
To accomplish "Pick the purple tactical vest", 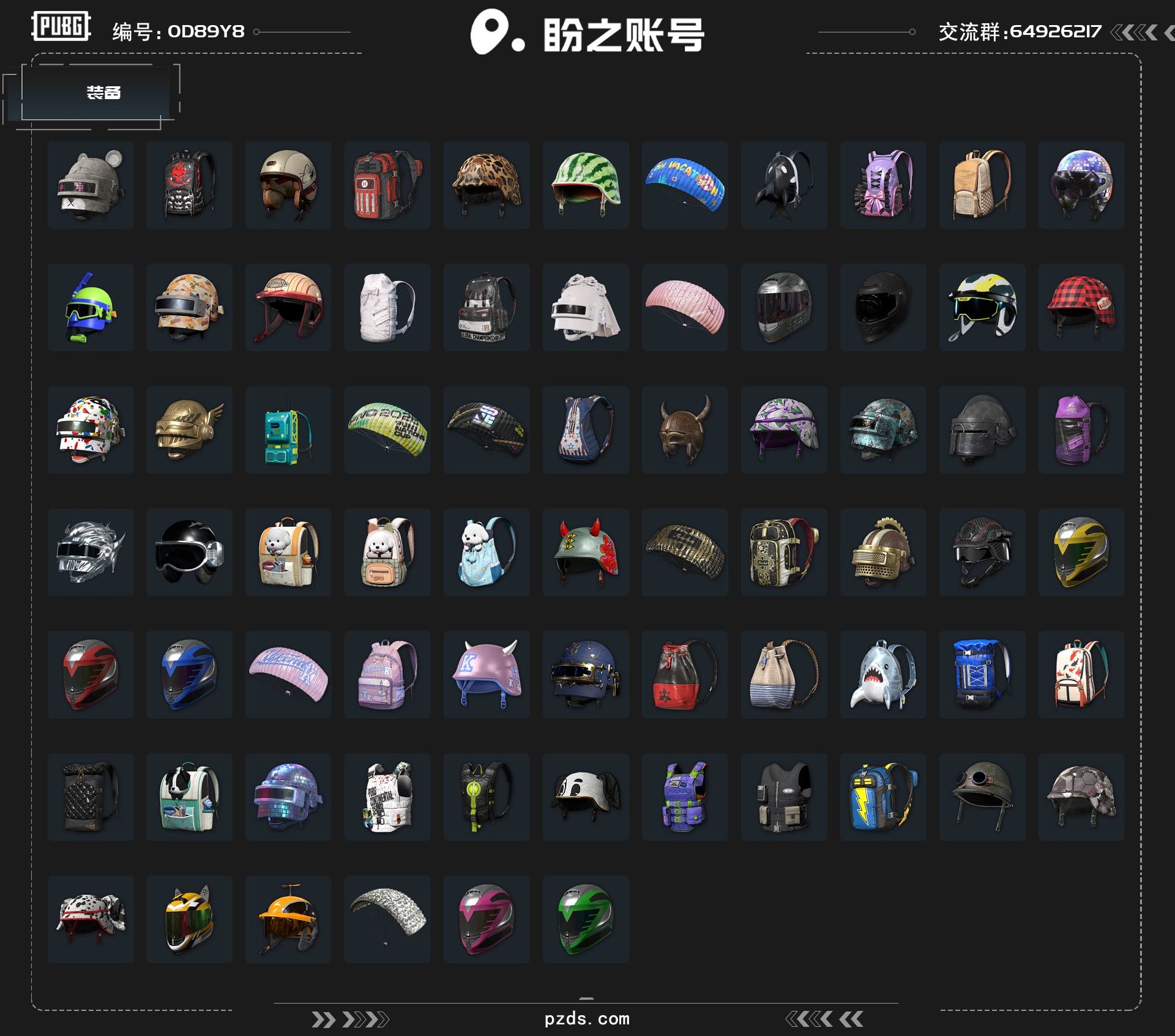I will pos(685,797).
